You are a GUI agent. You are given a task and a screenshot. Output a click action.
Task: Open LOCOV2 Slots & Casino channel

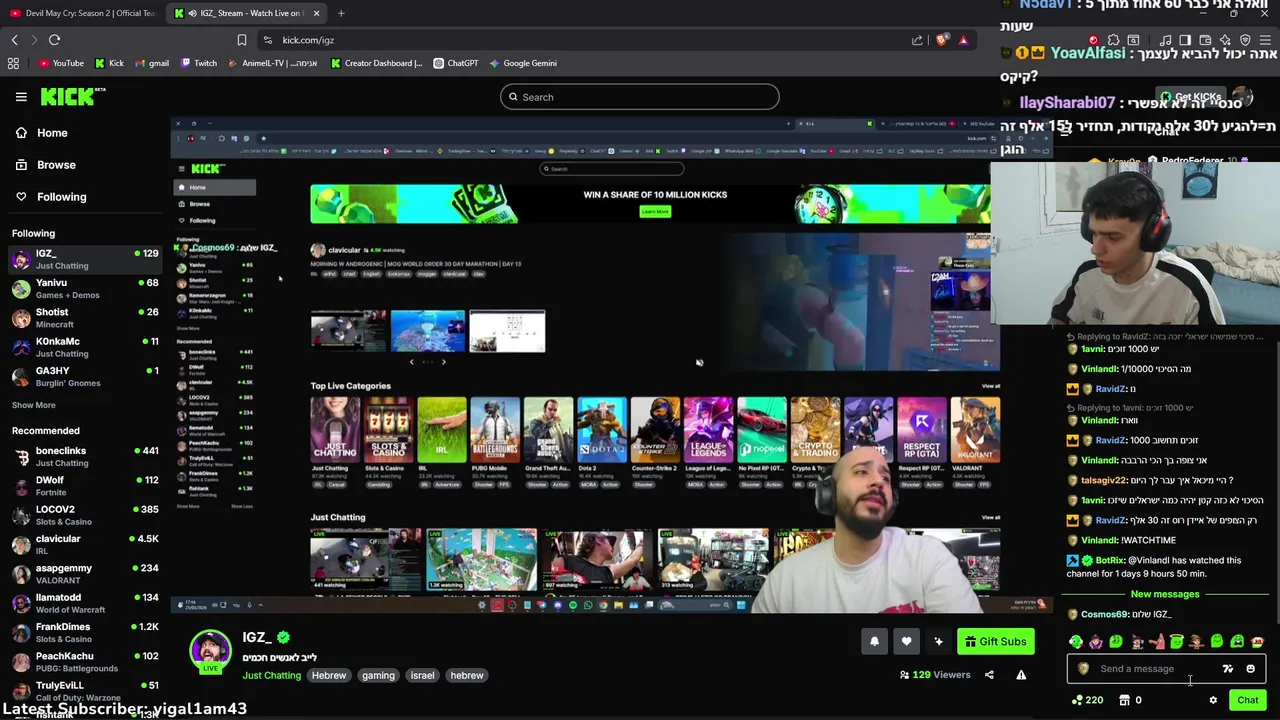tap(85, 515)
